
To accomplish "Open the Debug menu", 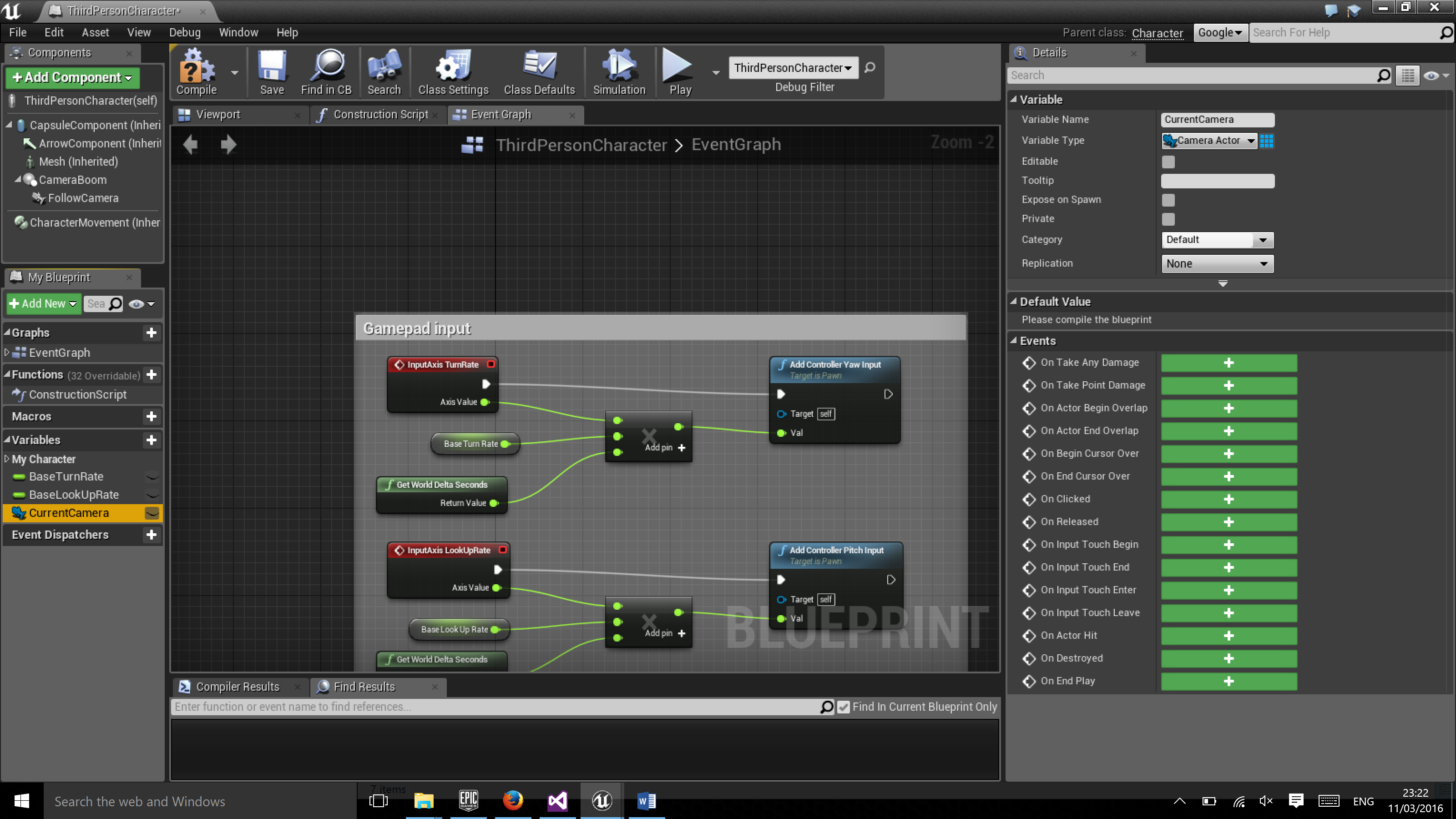I will 184,33.
